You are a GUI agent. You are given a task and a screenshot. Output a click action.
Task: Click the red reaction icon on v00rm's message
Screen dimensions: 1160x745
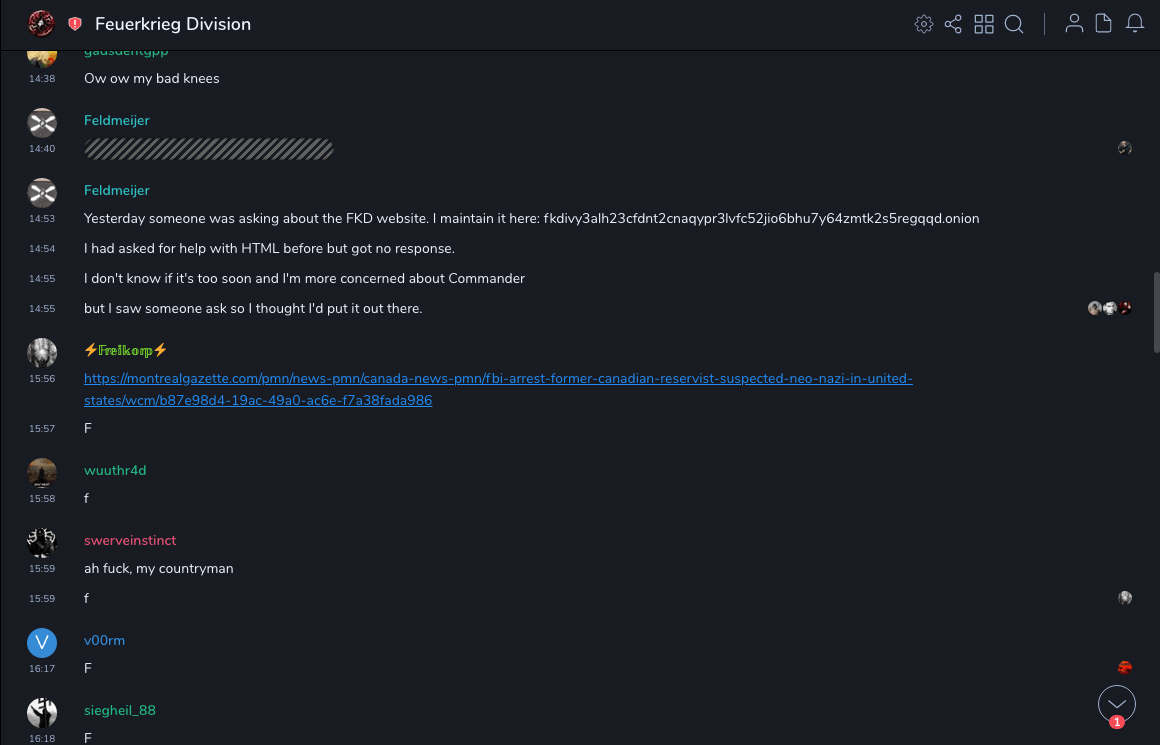coord(1125,667)
